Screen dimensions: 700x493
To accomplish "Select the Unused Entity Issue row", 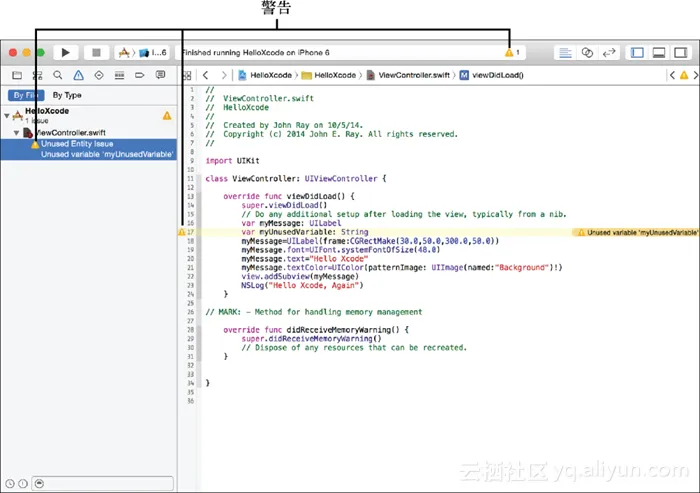I will click(89, 149).
